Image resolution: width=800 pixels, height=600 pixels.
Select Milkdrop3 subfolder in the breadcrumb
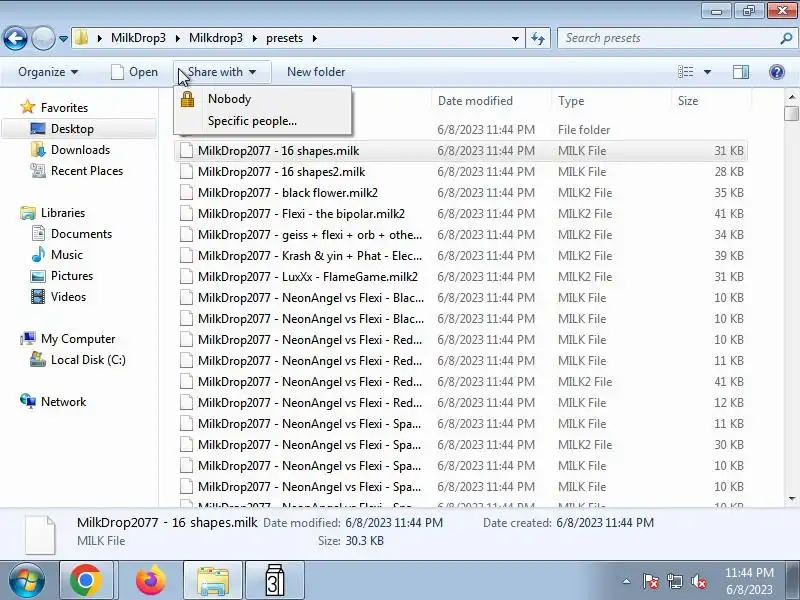[x=216, y=38]
